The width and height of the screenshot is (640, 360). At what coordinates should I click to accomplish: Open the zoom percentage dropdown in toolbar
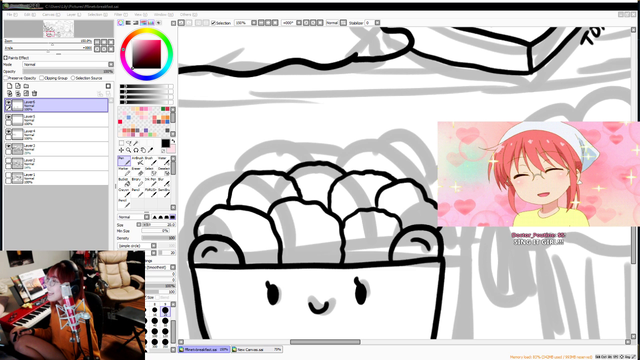[253, 23]
